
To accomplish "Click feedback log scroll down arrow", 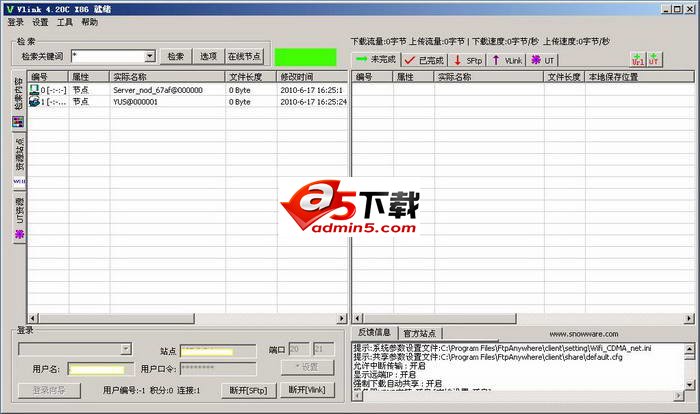I will (689, 384).
